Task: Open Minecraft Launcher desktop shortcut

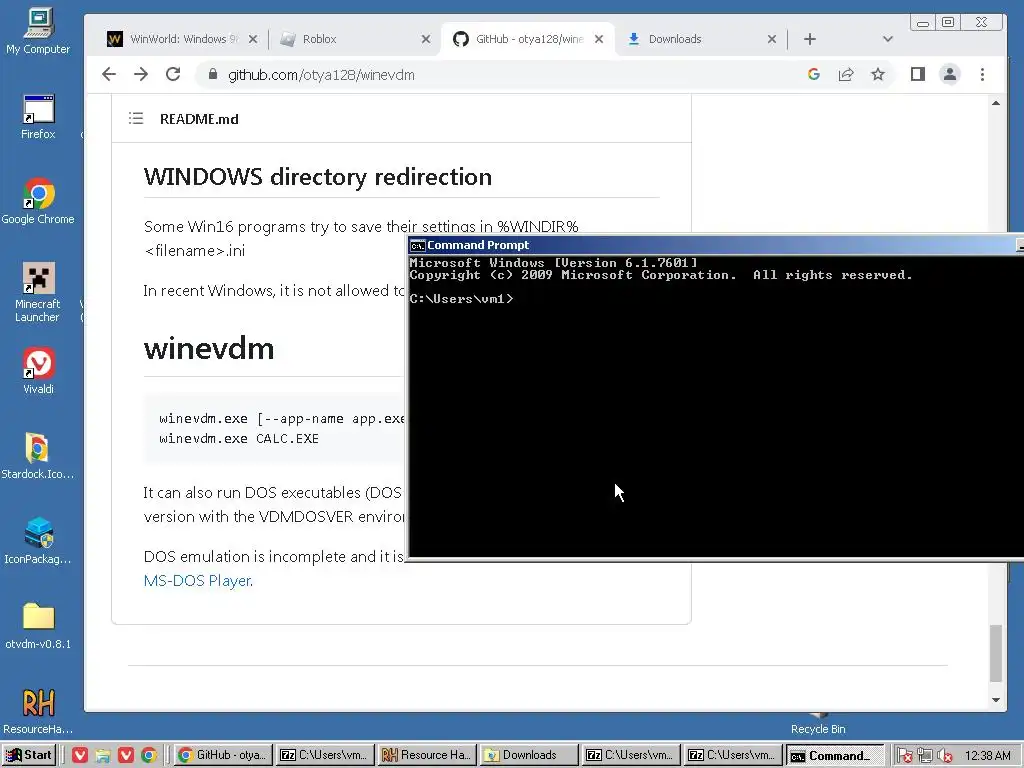Action: tap(38, 293)
